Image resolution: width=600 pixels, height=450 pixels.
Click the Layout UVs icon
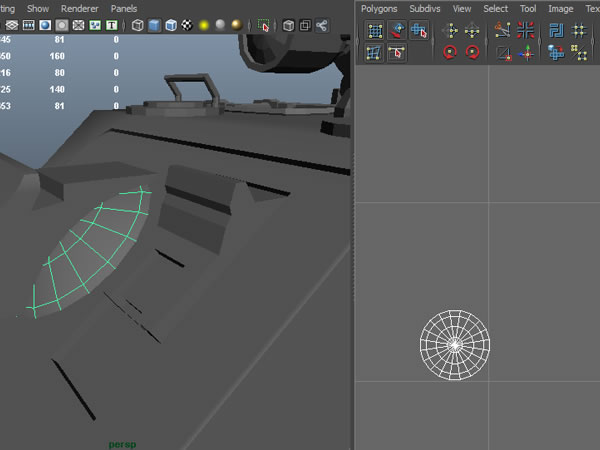pos(556,31)
